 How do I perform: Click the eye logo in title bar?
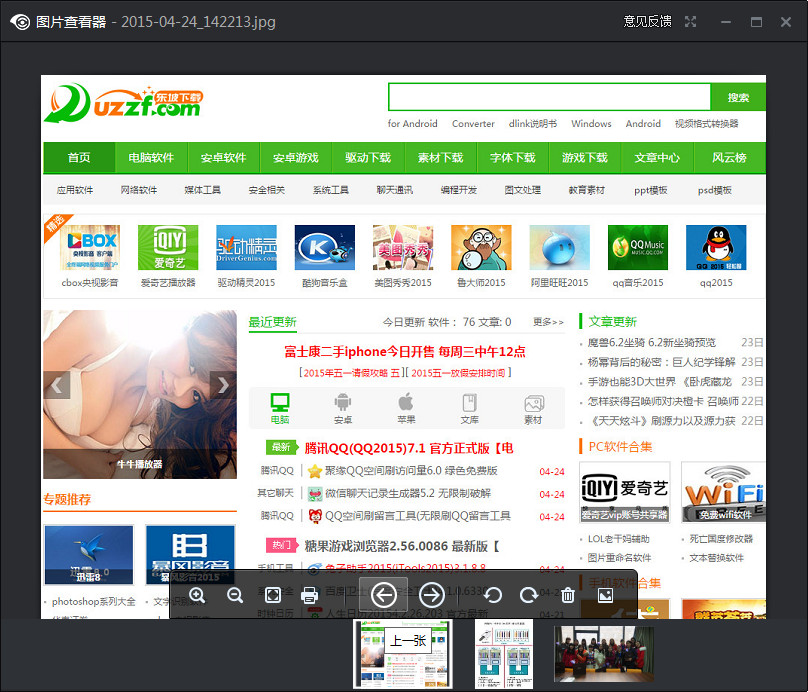point(20,22)
